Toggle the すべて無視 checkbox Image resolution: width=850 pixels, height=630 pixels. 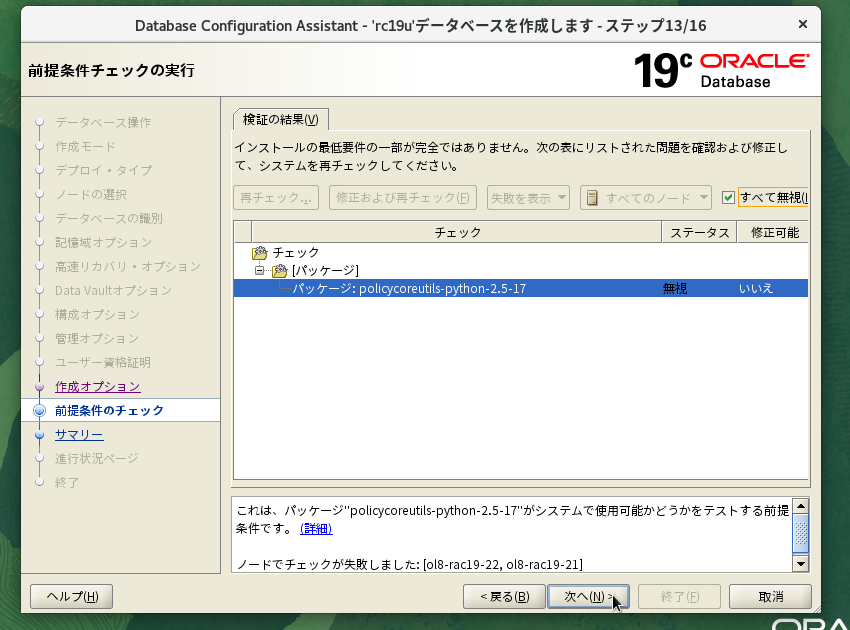(x=728, y=198)
